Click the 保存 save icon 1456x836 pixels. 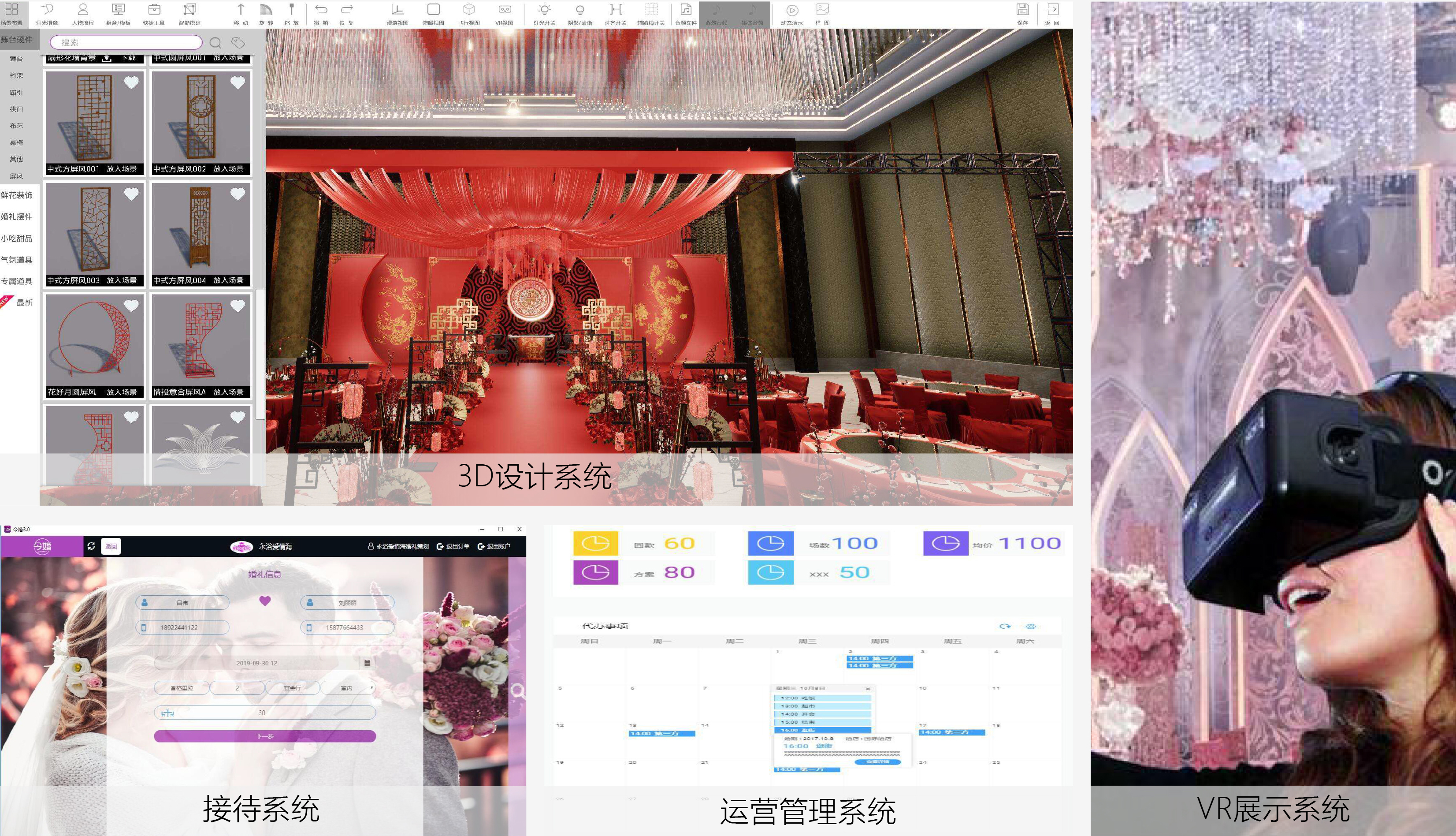coord(1022,10)
